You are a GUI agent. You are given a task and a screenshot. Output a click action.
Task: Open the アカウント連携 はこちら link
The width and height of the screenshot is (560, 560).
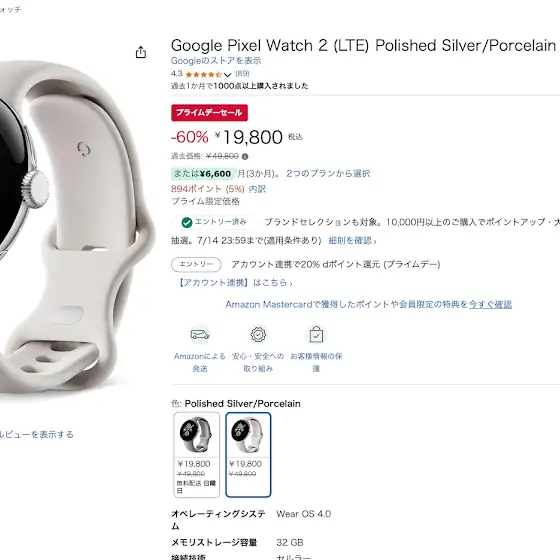coord(235,283)
